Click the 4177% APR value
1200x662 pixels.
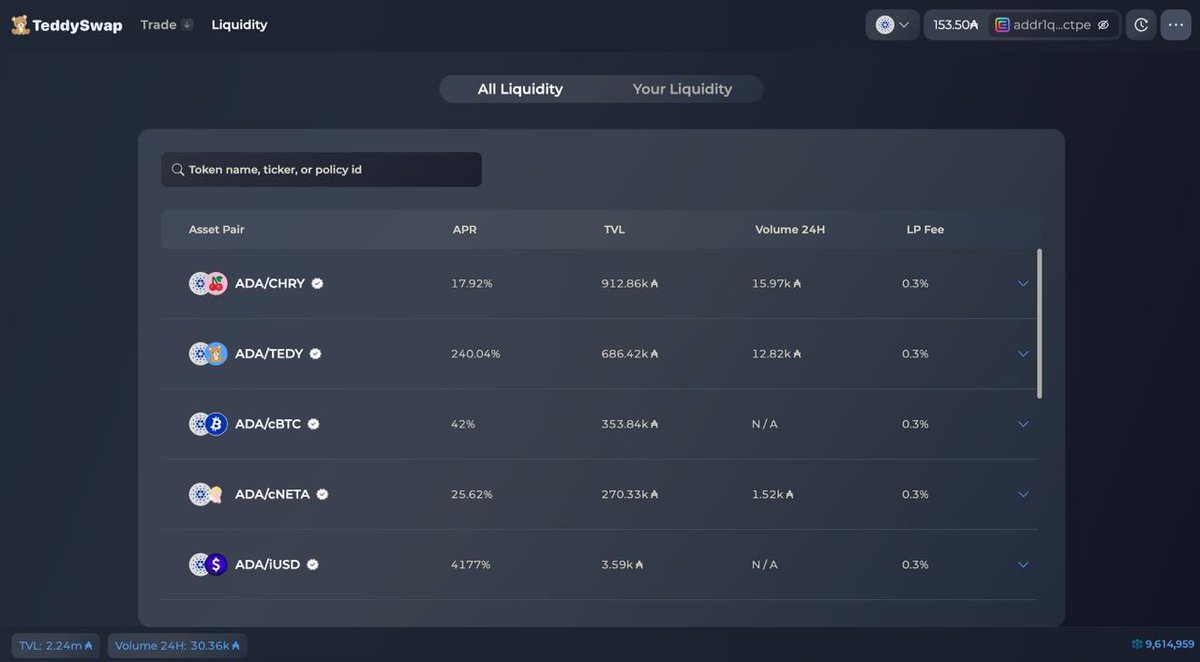coord(471,565)
